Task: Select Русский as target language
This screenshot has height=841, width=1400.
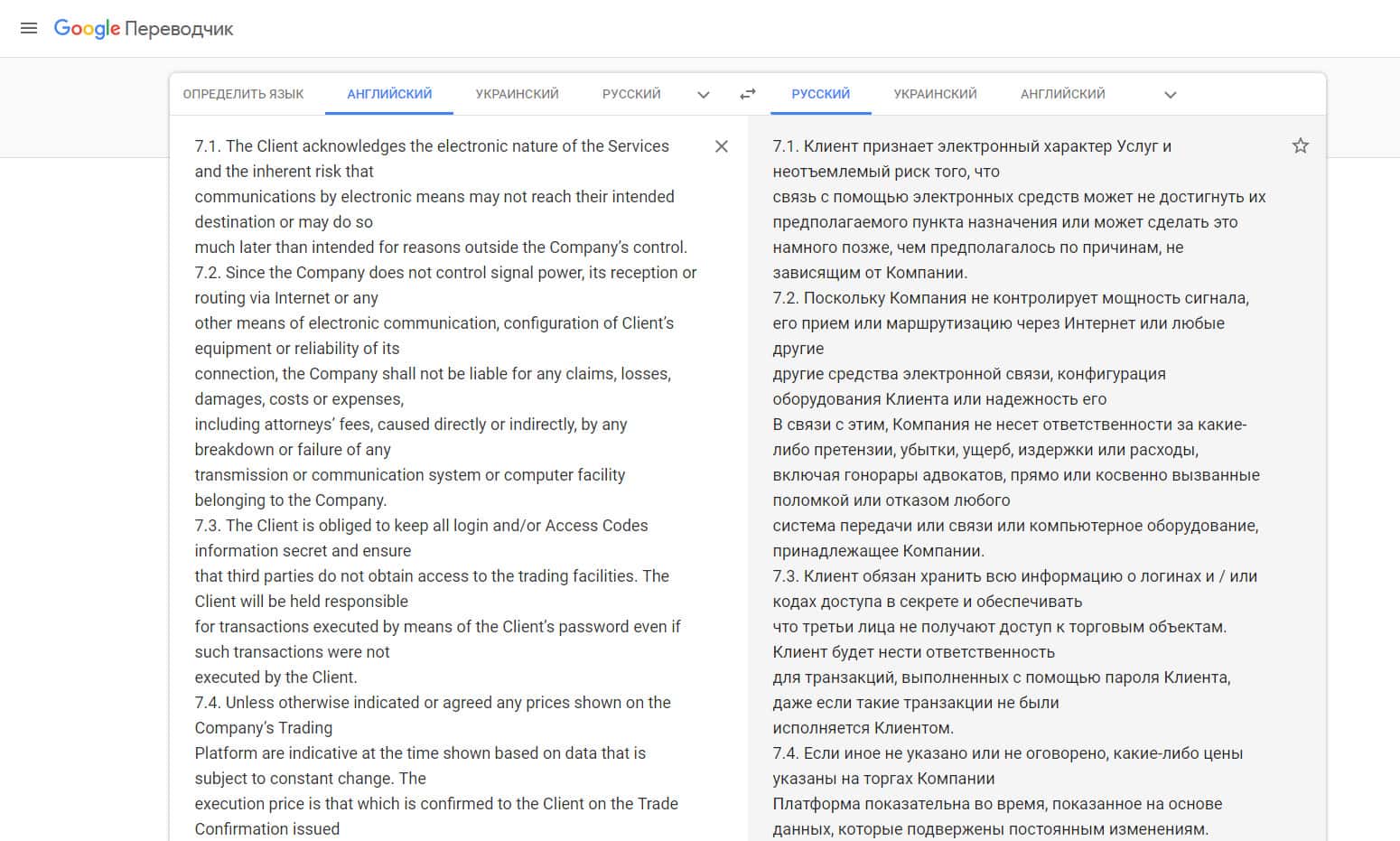Action: (x=820, y=94)
